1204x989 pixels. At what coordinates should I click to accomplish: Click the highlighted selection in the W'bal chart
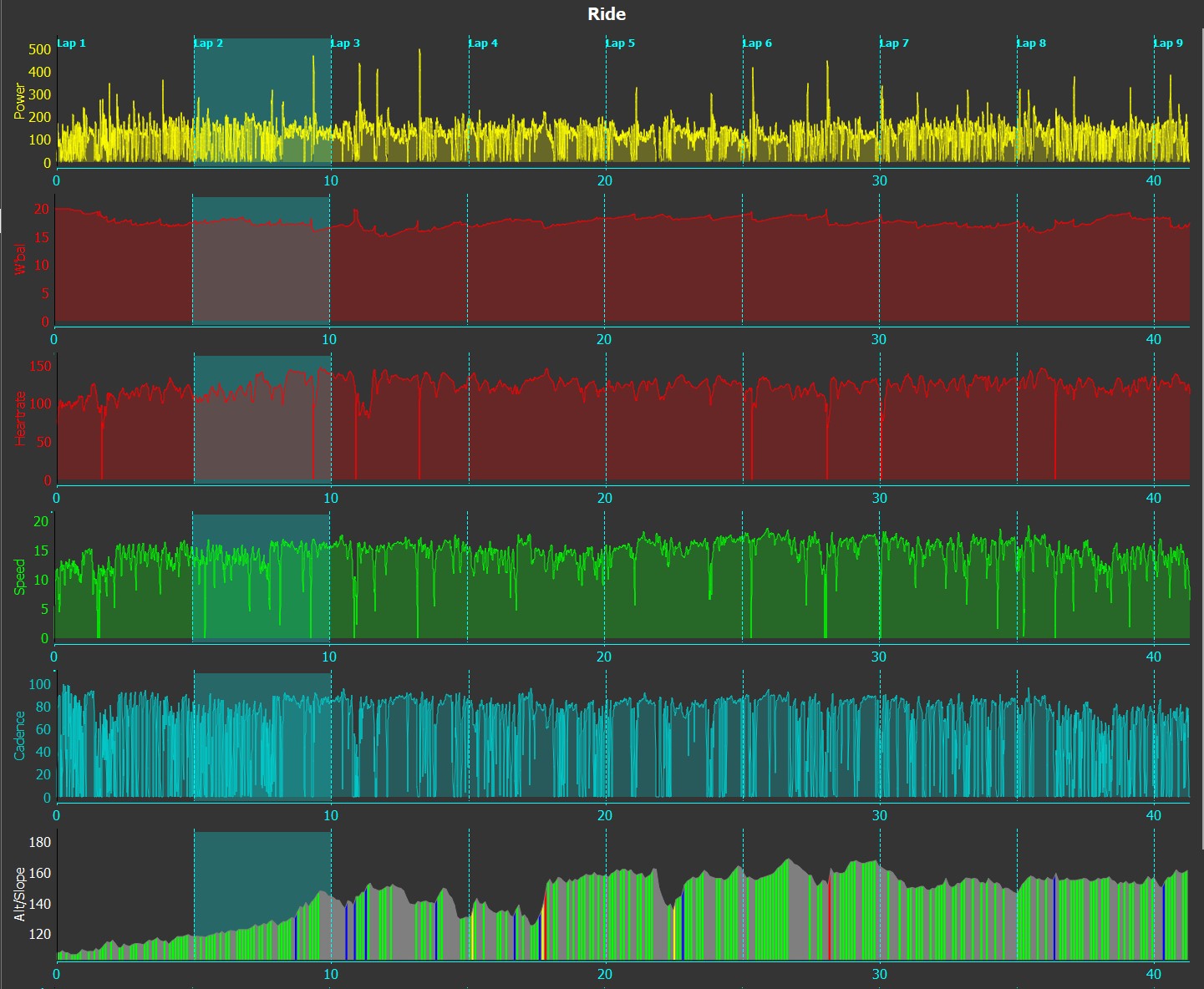coord(261,260)
